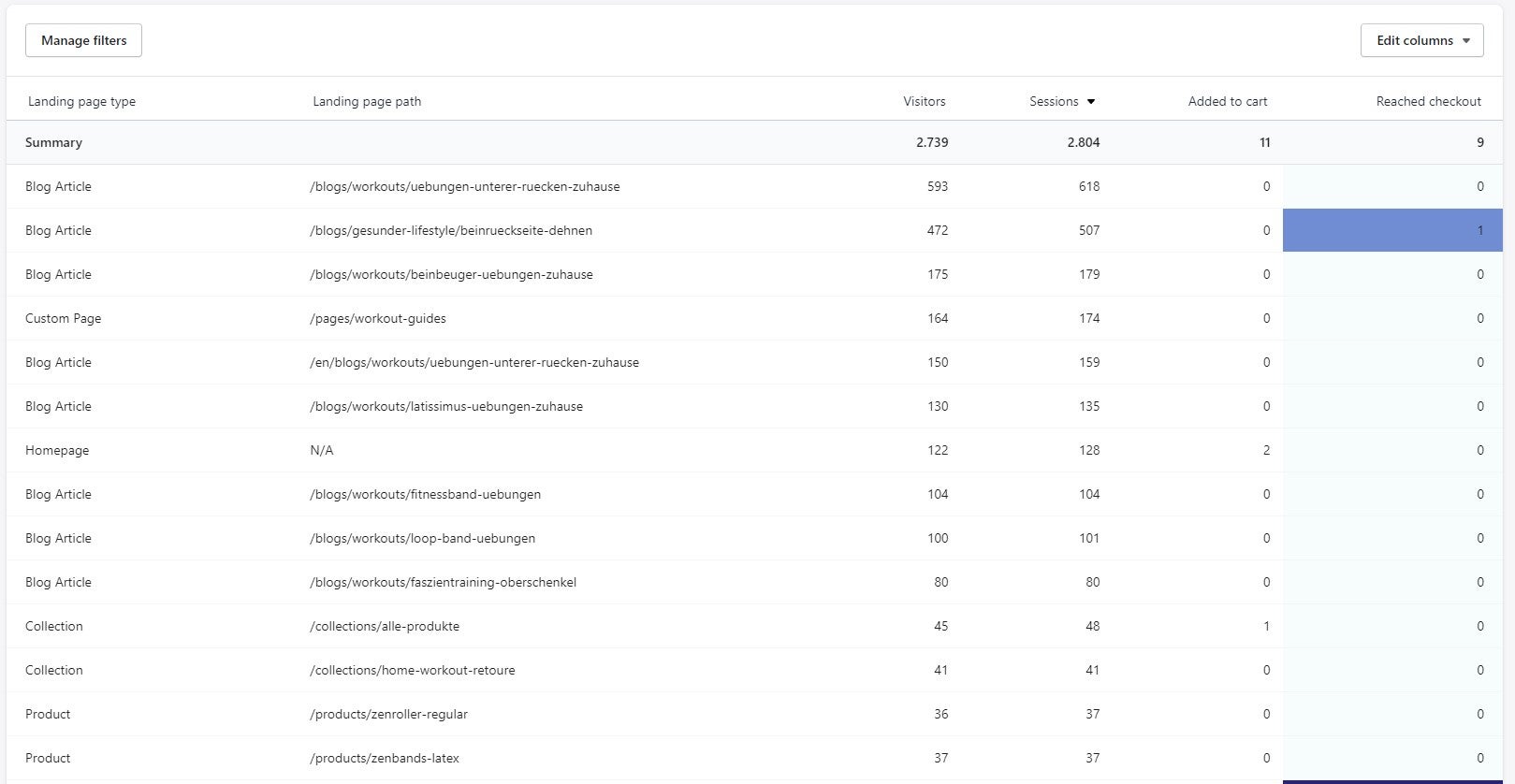Select the Landing page type header
This screenshot has width=1515, height=784.
click(x=81, y=101)
